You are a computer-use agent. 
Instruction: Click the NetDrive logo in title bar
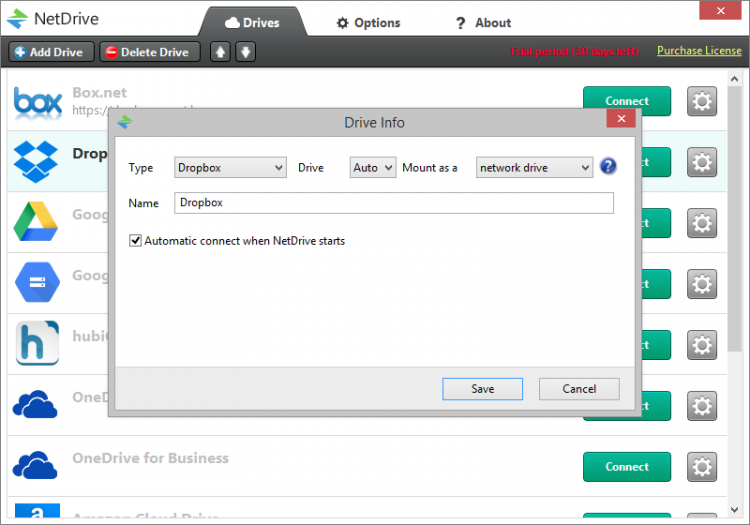click(x=17, y=19)
